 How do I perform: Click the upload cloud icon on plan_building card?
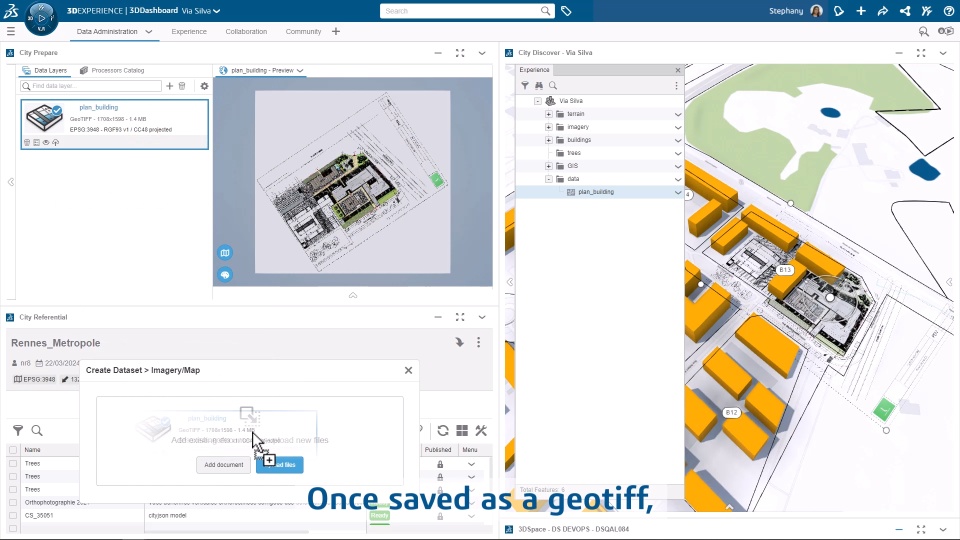[56, 142]
